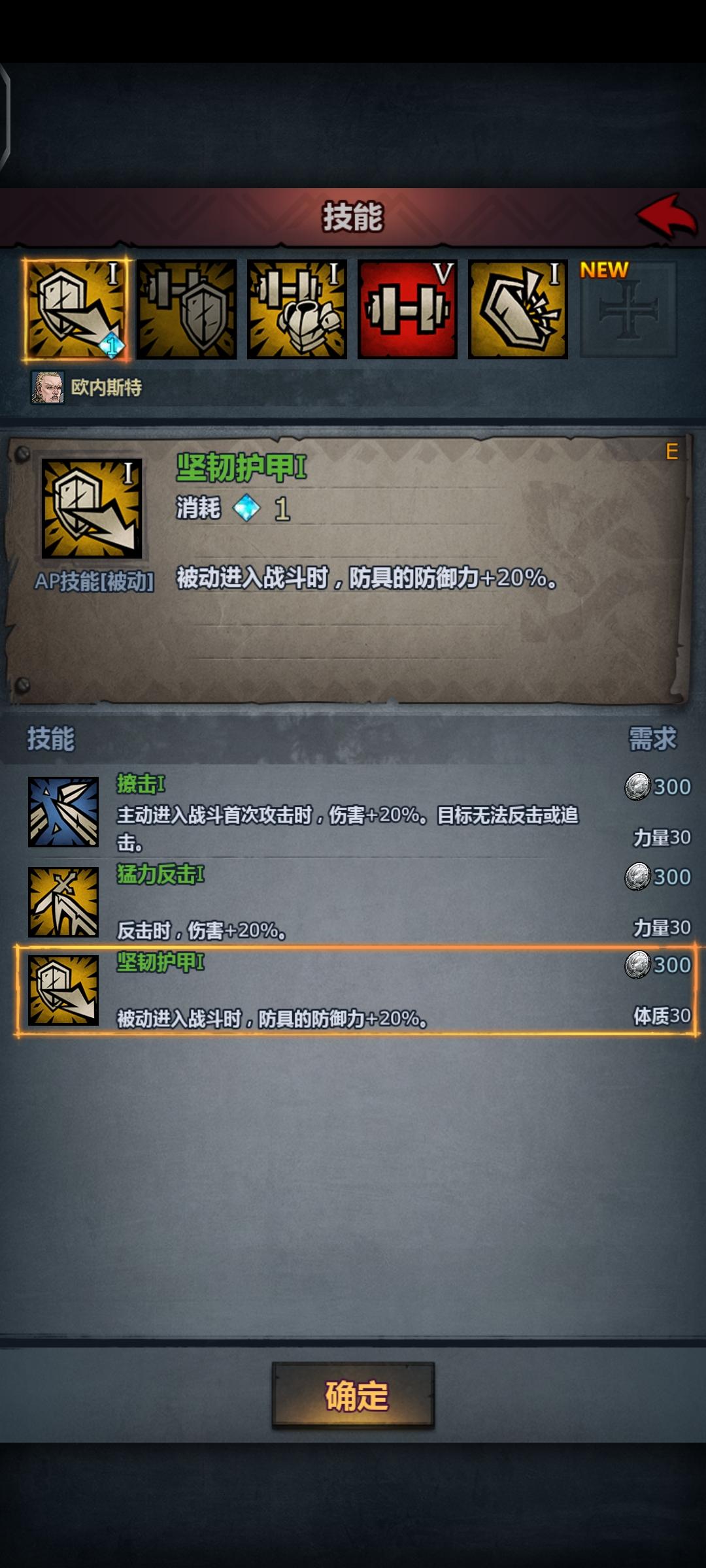Select the broken shield skill slot
The width and height of the screenshot is (706, 1568).
518,310
